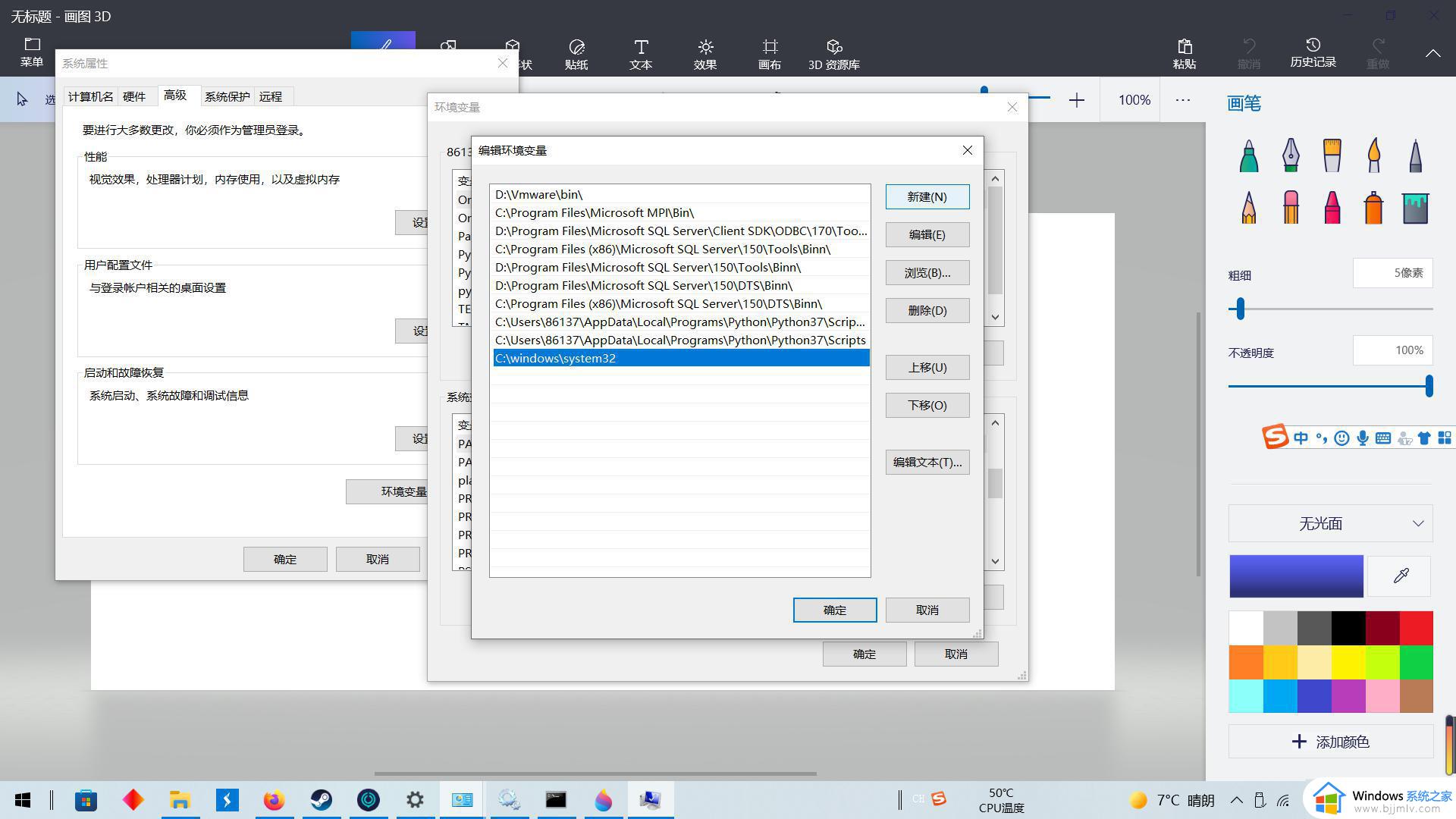Click the scroll-down arrow of user variables list

(x=995, y=317)
